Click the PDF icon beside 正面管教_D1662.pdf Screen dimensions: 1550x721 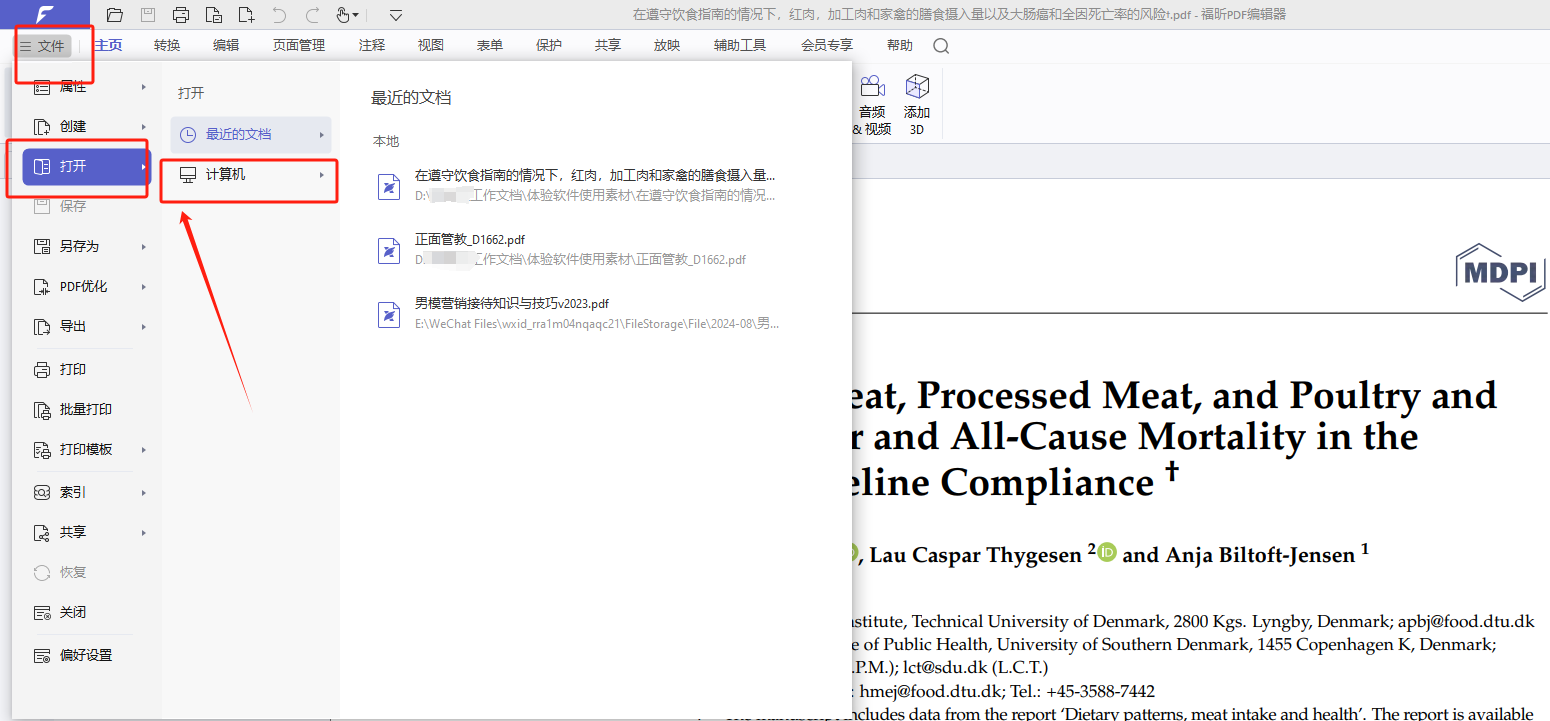389,251
